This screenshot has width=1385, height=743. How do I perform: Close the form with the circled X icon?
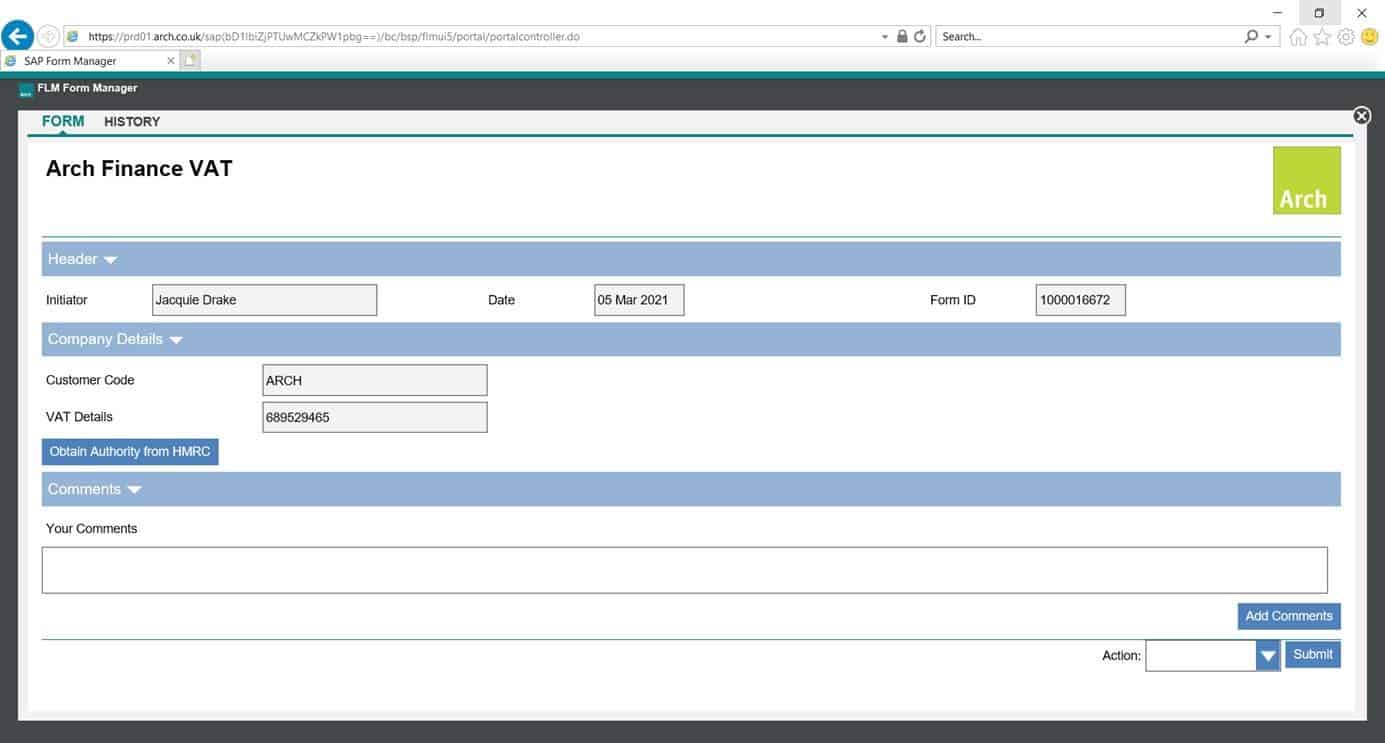(1361, 116)
